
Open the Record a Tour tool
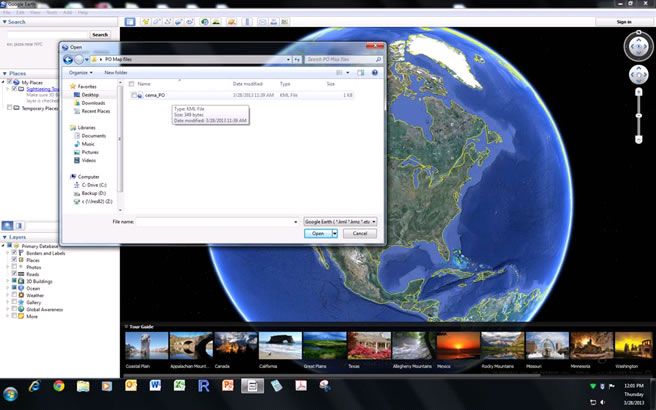click(190, 22)
